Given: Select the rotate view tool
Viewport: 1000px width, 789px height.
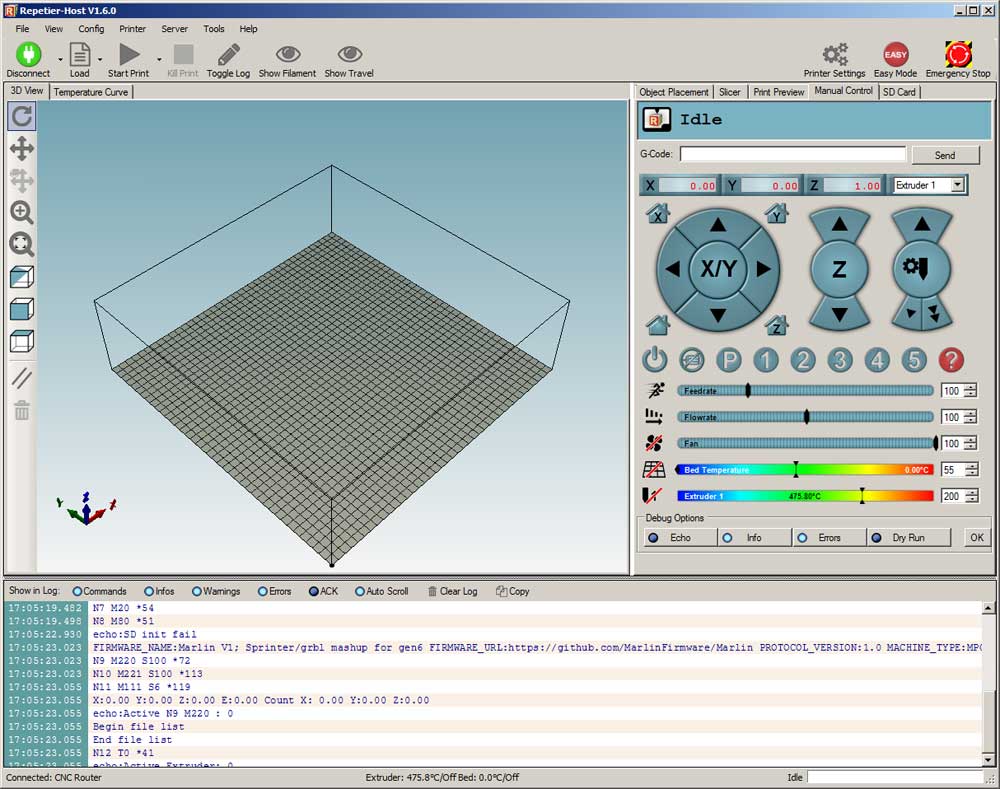Looking at the screenshot, I should pyautogui.click(x=22, y=116).
